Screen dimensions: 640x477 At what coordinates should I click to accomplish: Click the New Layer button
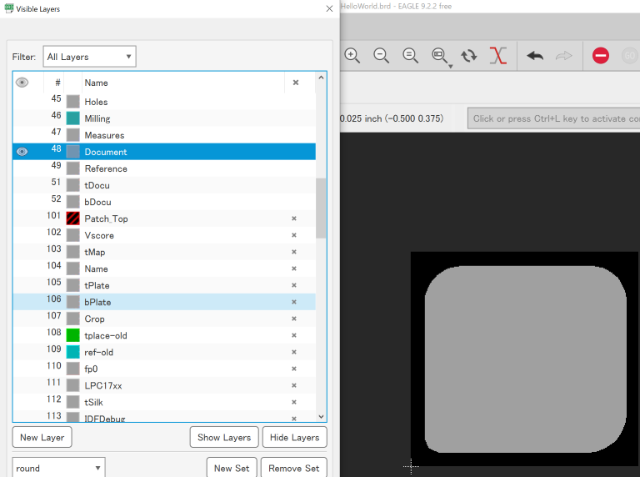[x=42, y=437]
